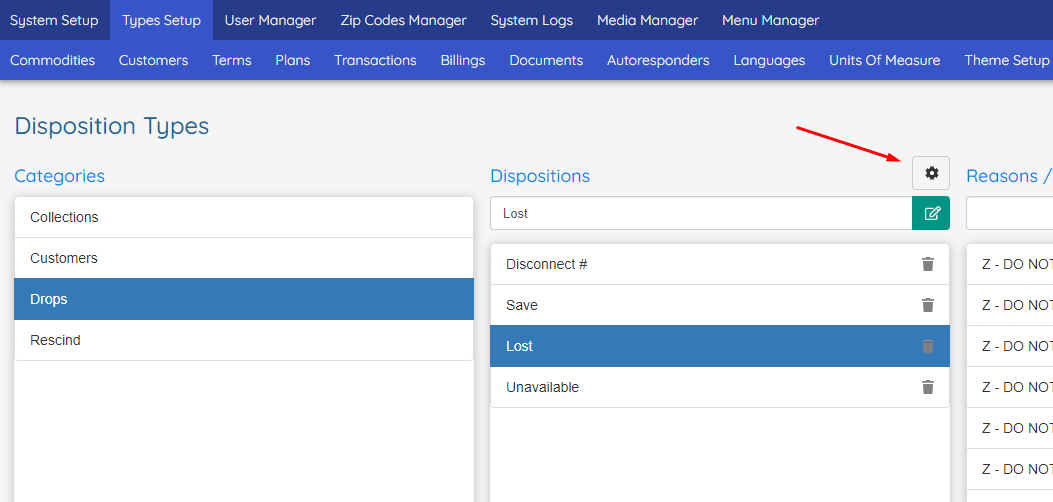
Task: Click trash icon on the Lost row
Action: coord(927,346)
